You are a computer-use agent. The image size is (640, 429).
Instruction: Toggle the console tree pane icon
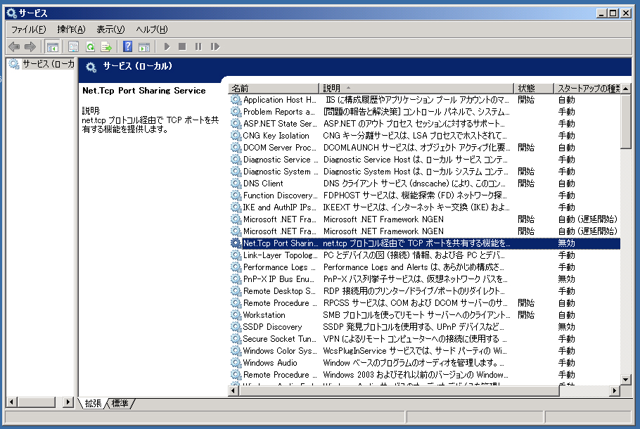[x=52, y=47]
